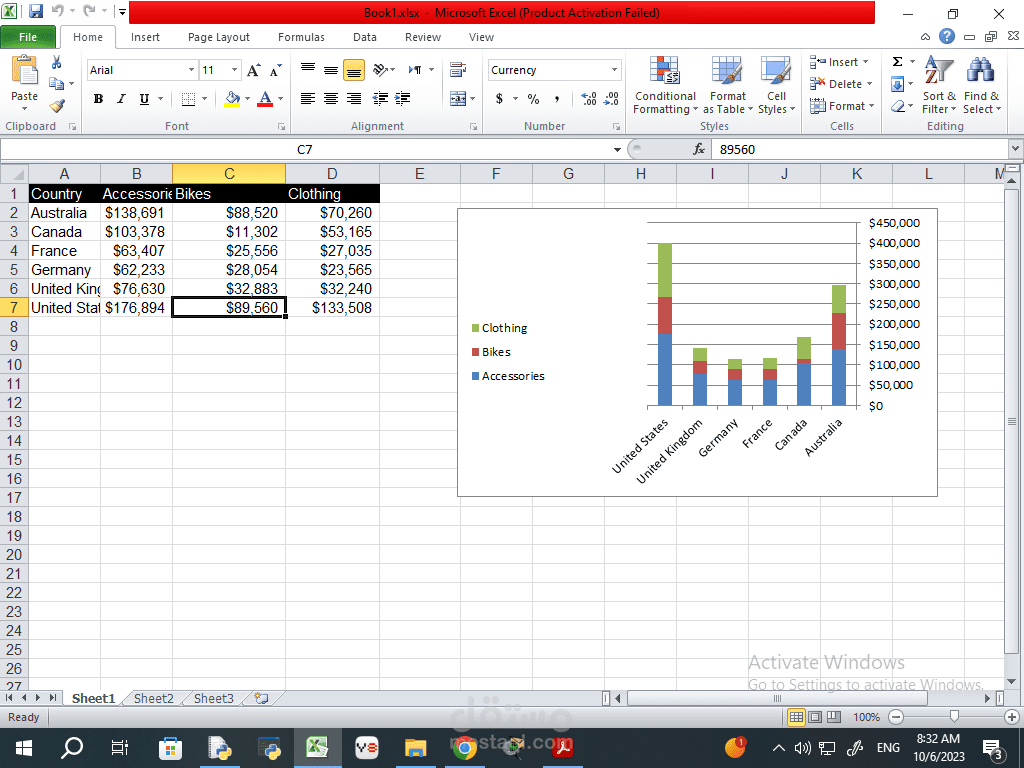Click the Delete cells button
This screenshot has width=1024, height=768.
pyautogui.click(x=842, y=84)
